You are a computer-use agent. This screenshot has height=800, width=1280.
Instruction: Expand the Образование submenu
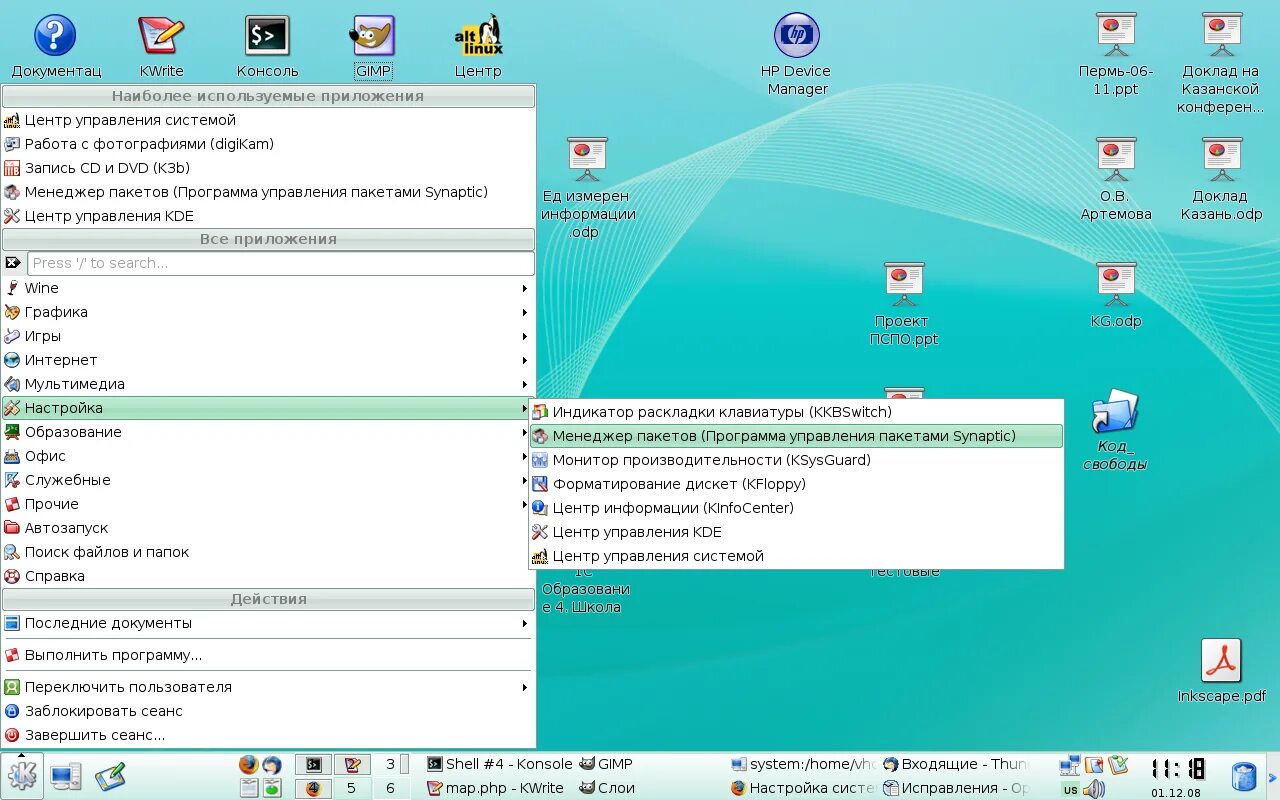point(268,432)
